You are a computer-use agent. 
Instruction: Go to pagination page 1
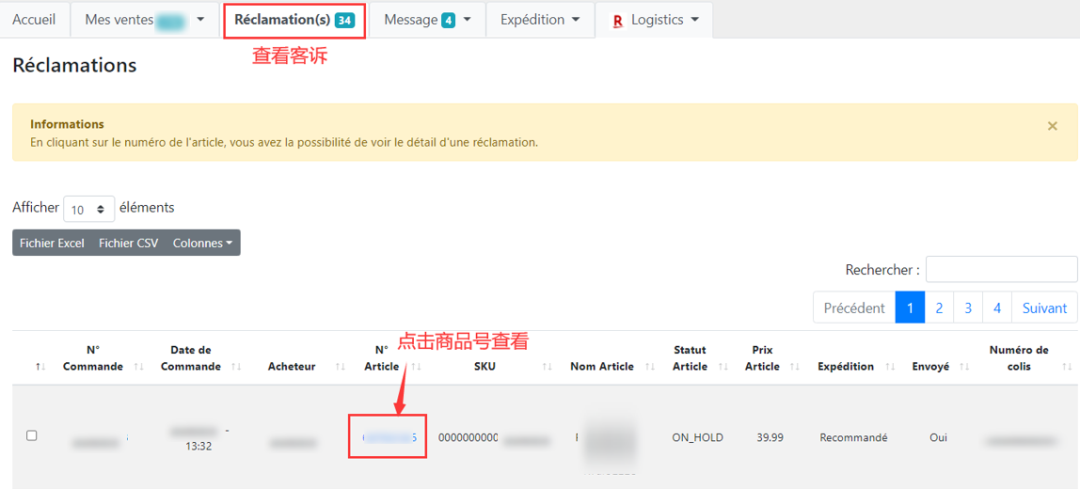tap(910, 308)
